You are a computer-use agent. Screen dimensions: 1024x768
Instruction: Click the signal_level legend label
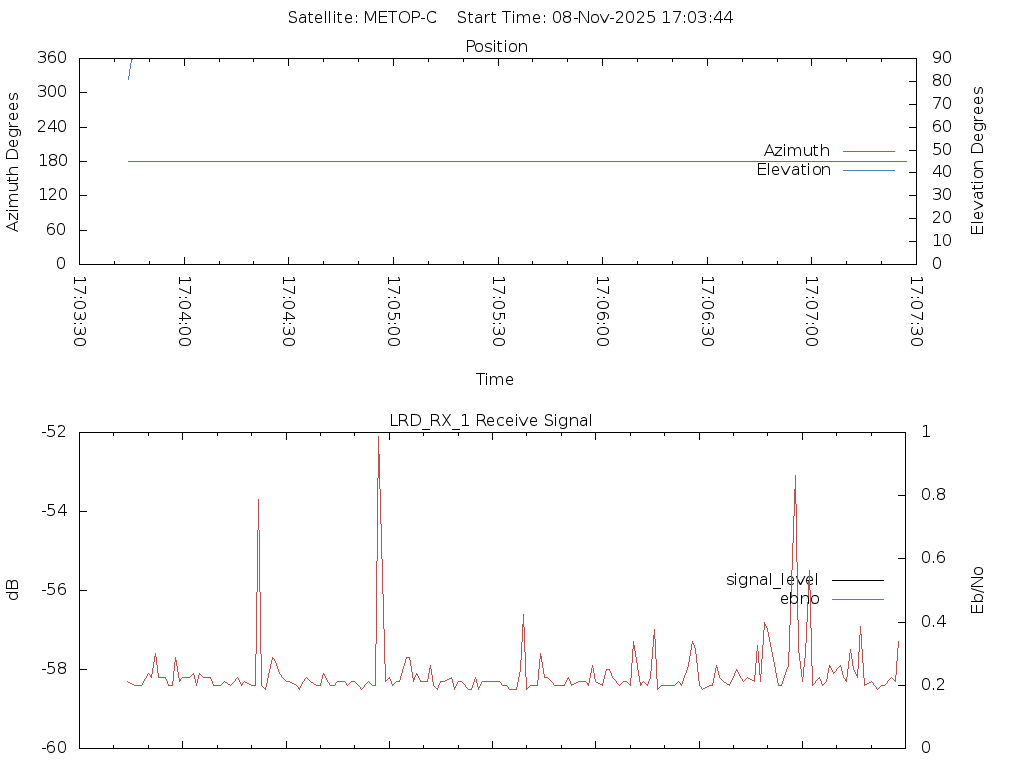point(772,580)
